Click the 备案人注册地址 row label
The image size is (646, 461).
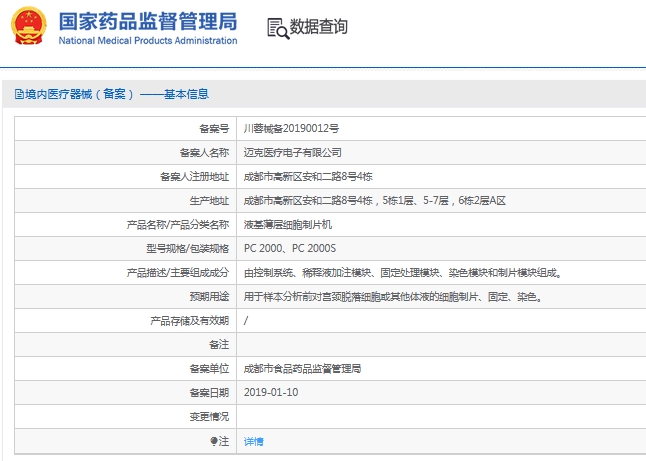point(194,177)
